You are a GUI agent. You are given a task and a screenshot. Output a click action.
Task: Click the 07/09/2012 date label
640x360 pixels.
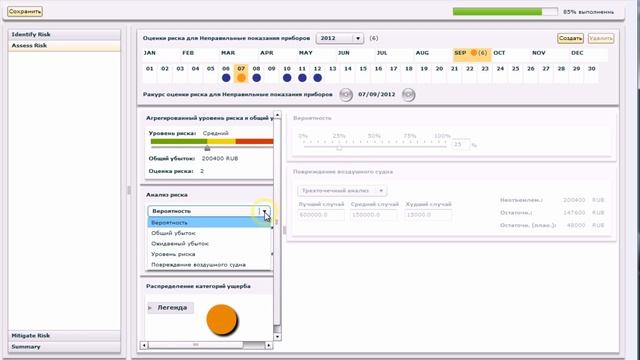377,94
